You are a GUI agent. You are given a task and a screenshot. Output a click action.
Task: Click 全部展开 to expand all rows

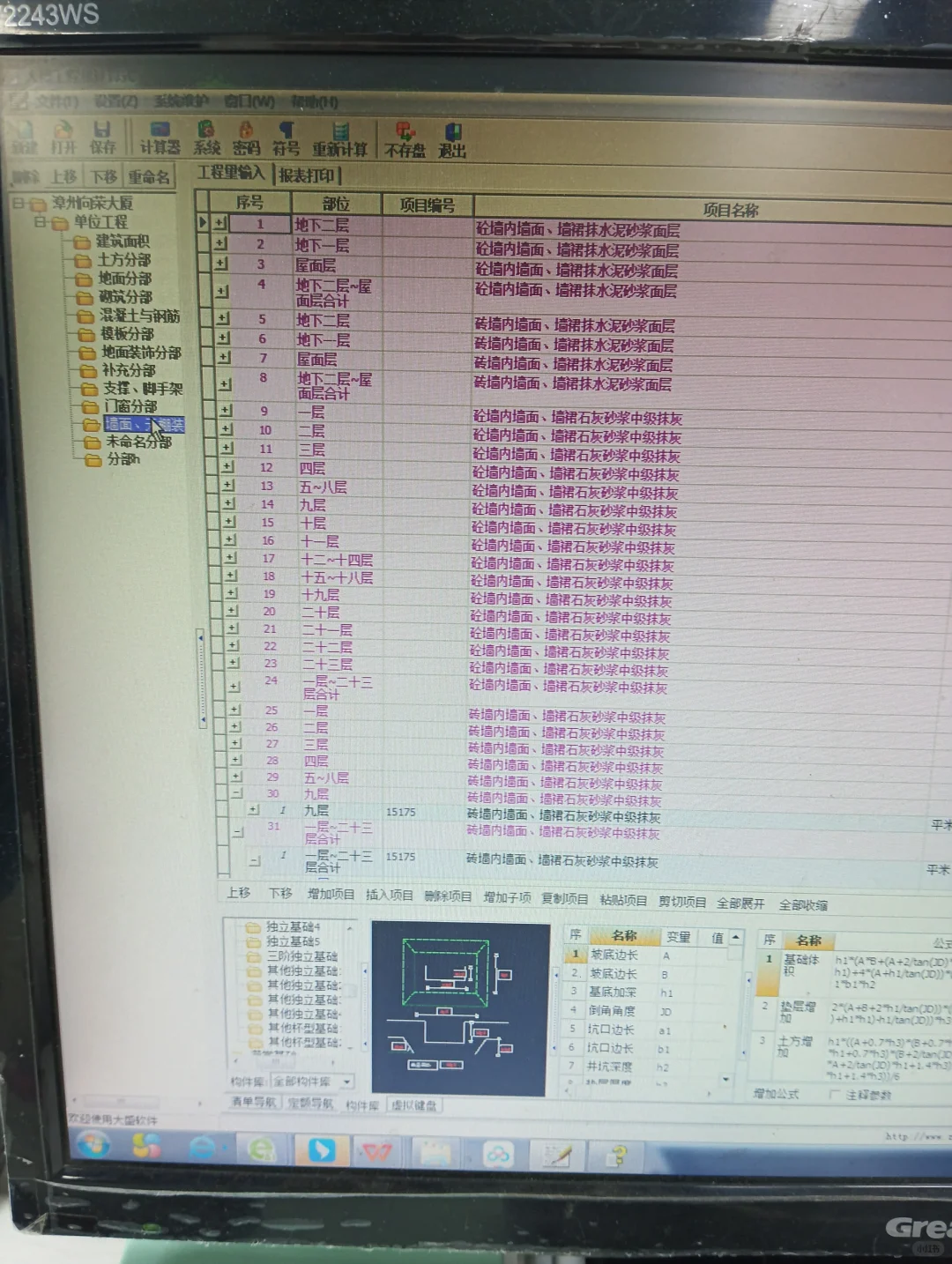point(740,903)
